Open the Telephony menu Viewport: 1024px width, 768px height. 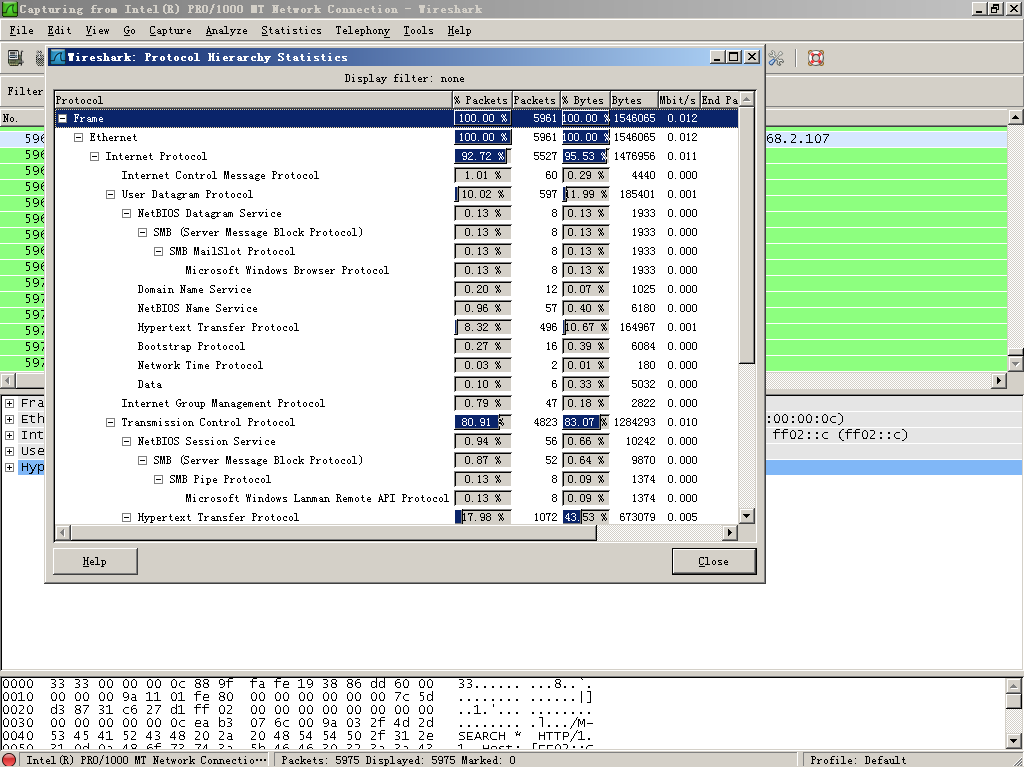click(x=362, y=31)
